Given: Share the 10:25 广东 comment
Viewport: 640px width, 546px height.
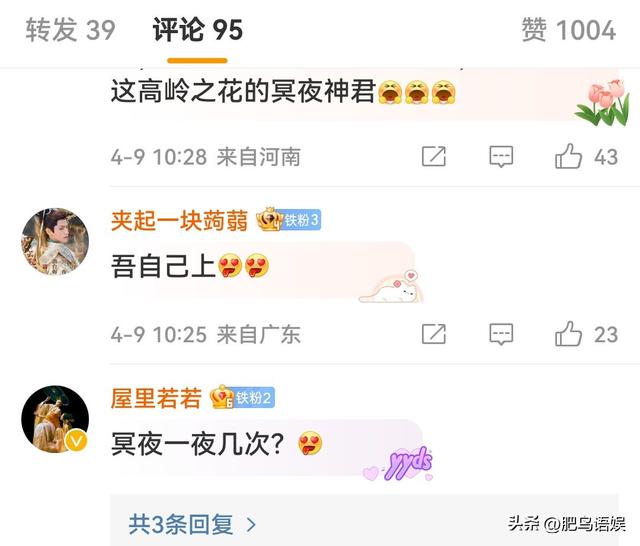Looking at the screenshot, I should [433, 334].
